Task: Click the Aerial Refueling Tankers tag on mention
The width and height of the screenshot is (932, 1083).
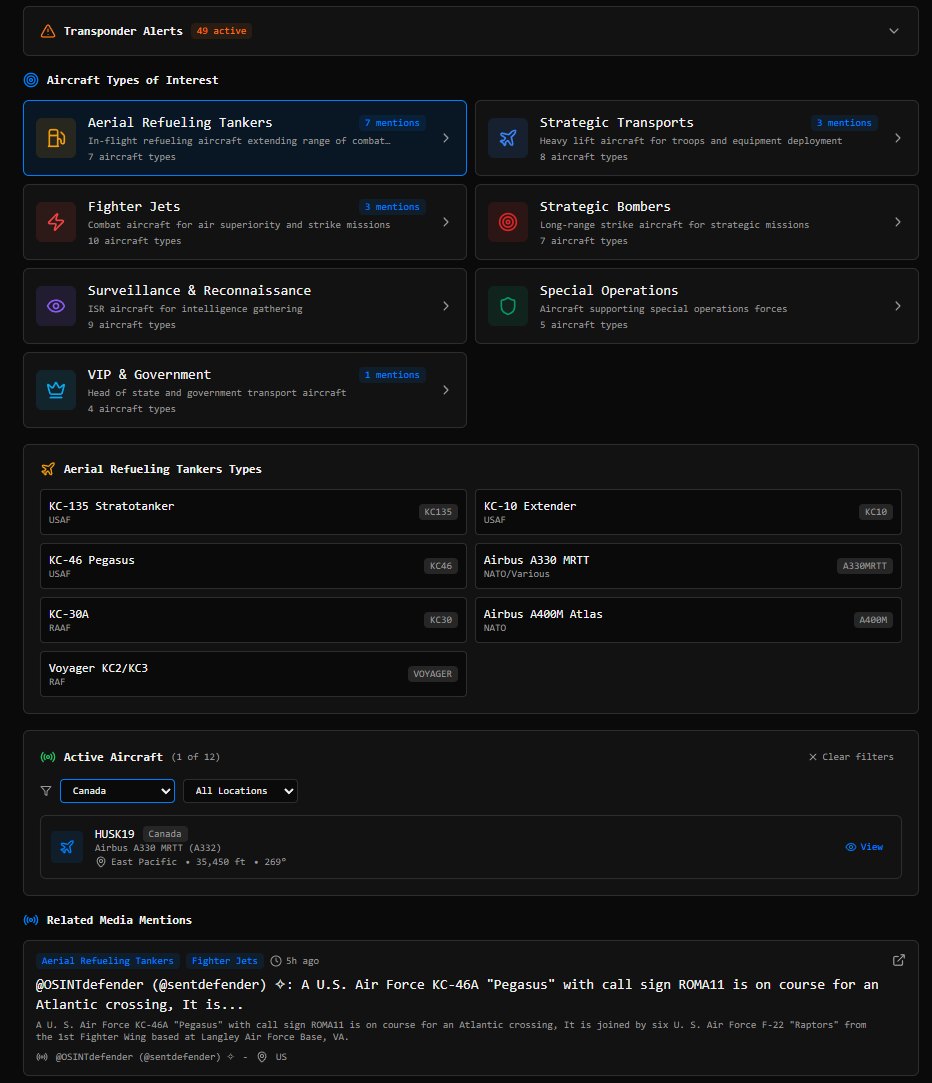Action: (x=108, y=961)
